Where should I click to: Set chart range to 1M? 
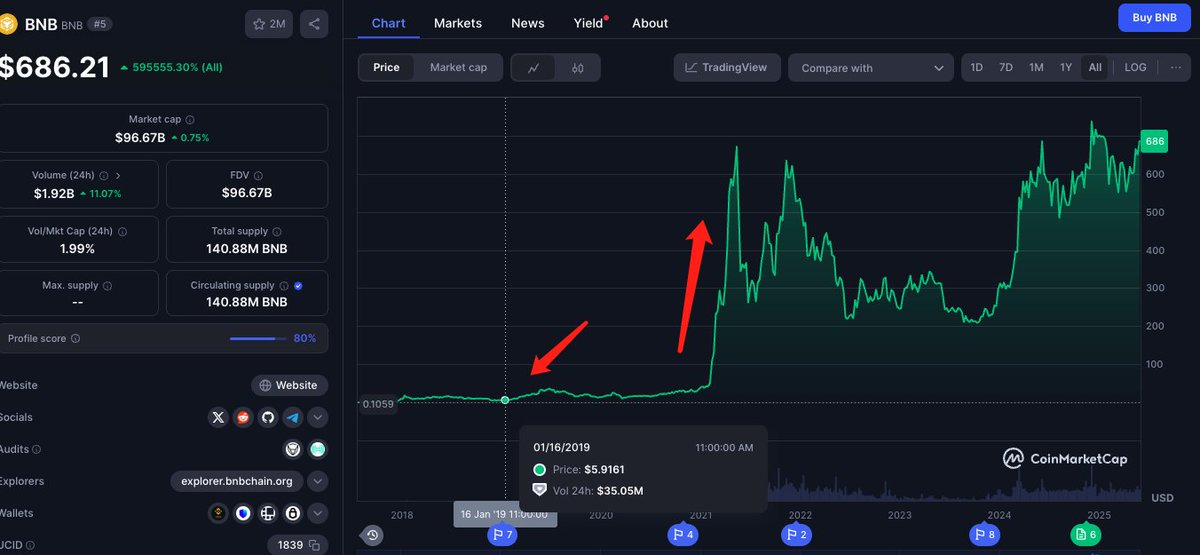pos(1036,68)
